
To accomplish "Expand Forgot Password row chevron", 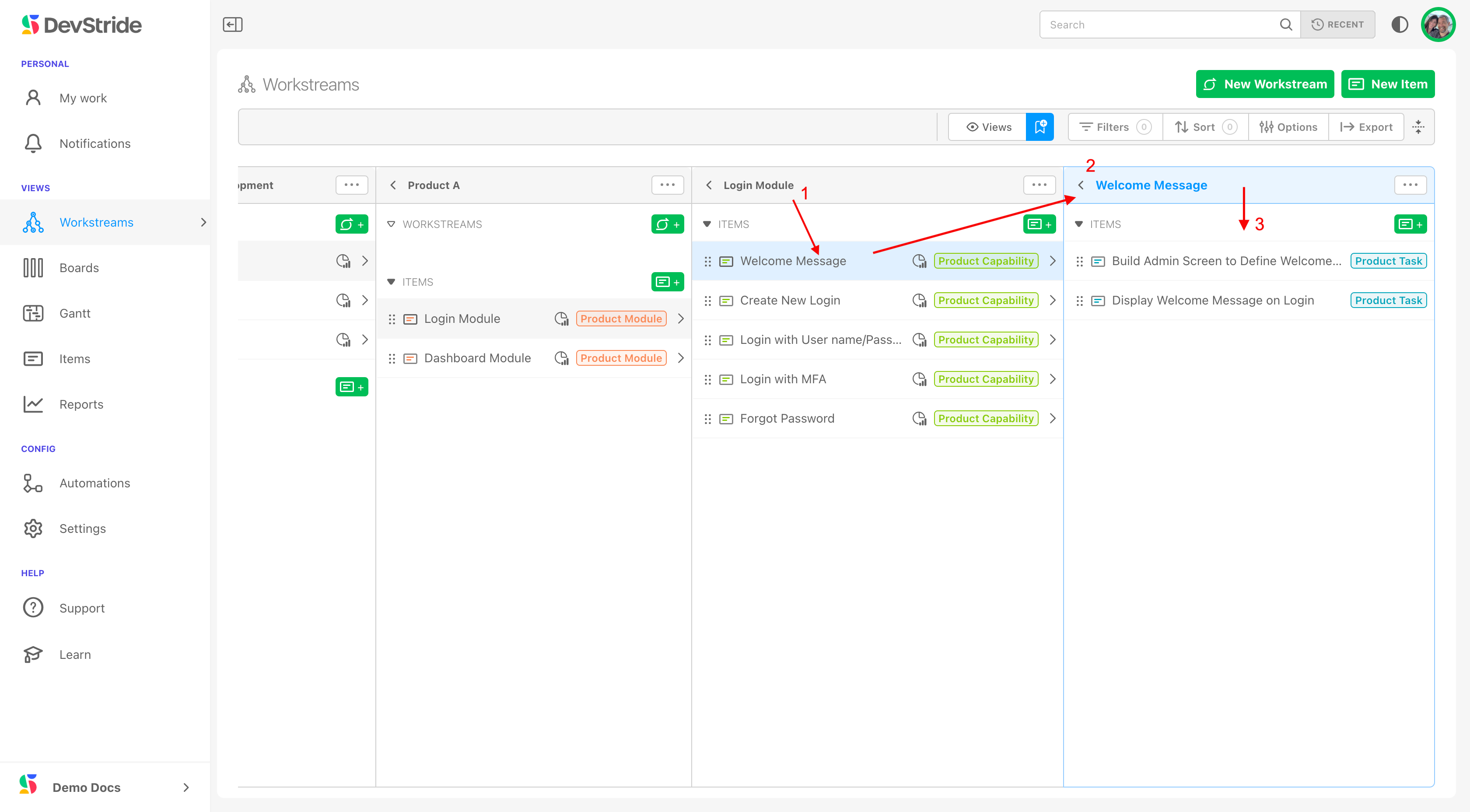I will 1053,418.
